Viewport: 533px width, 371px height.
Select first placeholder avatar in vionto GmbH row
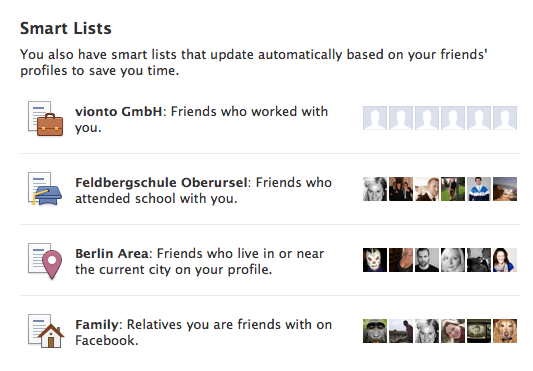[375, 118]
